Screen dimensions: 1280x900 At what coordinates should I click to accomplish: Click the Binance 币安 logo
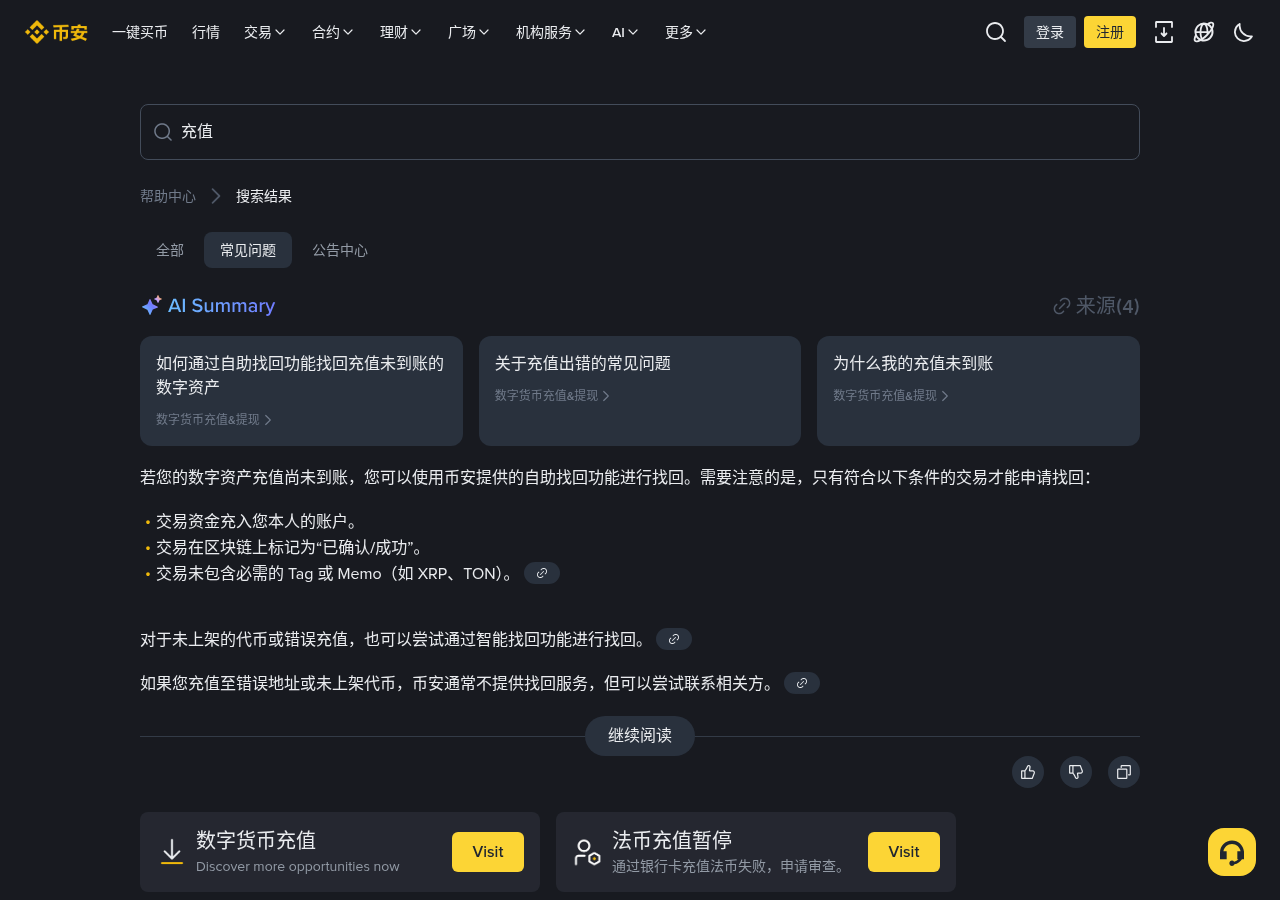point(56,32)
